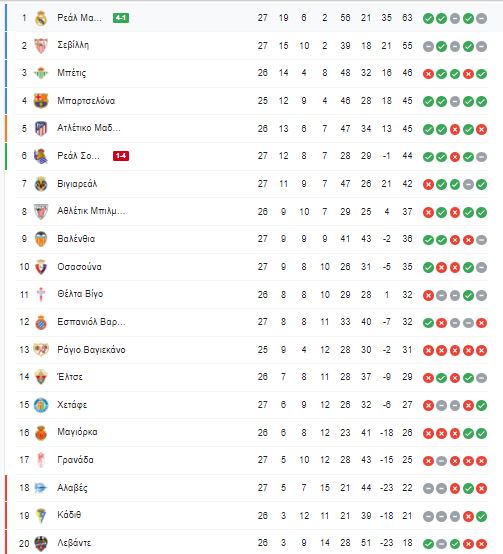Open the Μπέτις team link
The height and width of the screenshot is (554, 503).
click(72, 73)
